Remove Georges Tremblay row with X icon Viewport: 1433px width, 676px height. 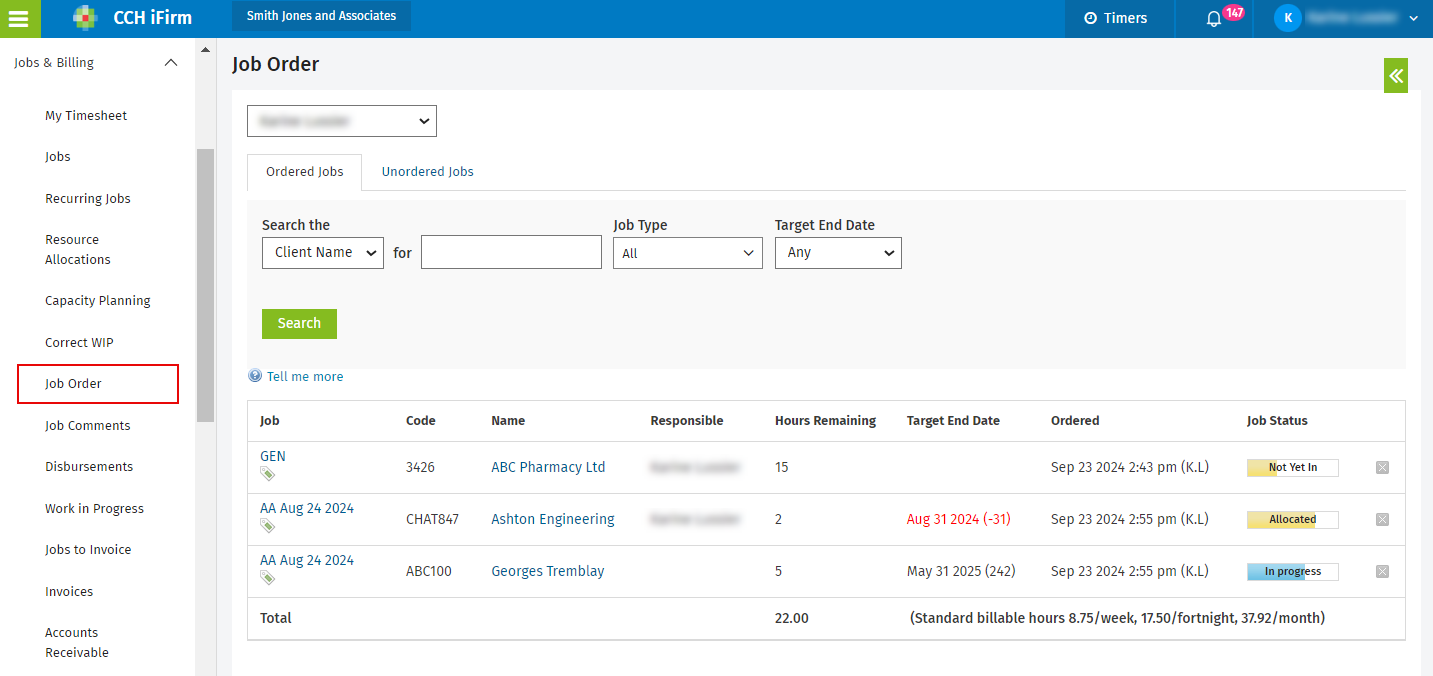click(x=1382, y=571)
